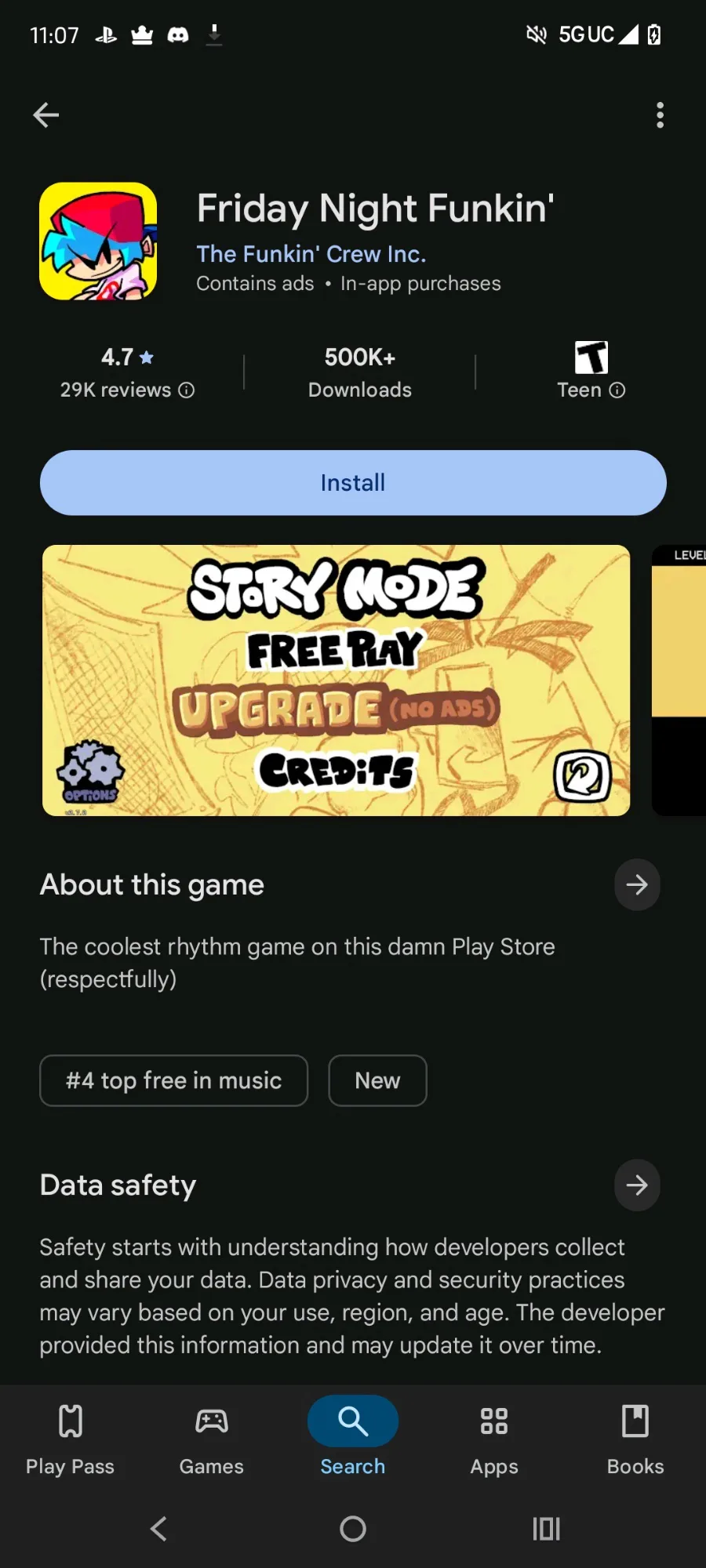
Task: Tap the info icon next to Teen
Action: pos(617,390)
